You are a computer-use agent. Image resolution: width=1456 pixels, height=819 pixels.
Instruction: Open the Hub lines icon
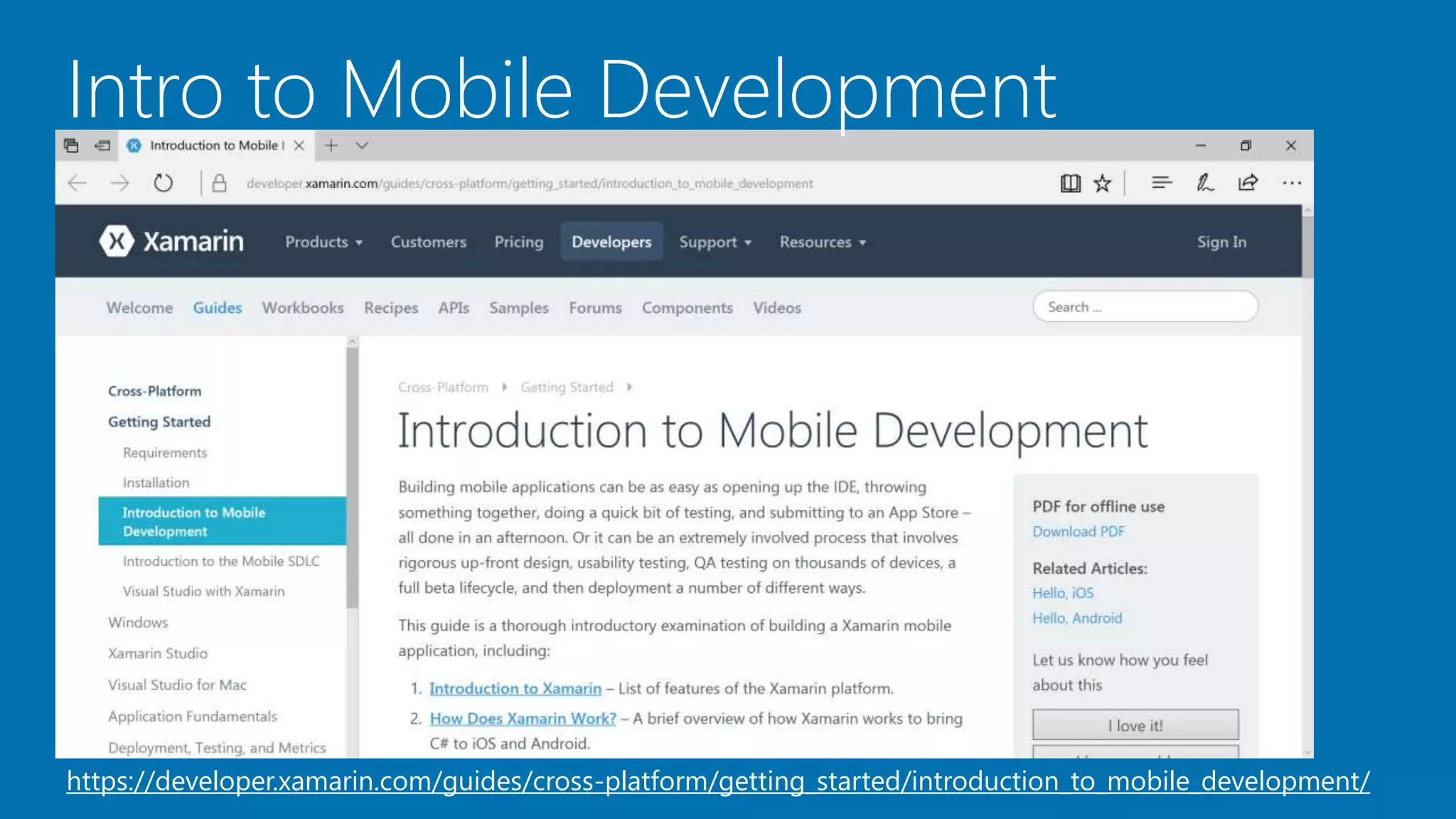[x=1162, y=183]
